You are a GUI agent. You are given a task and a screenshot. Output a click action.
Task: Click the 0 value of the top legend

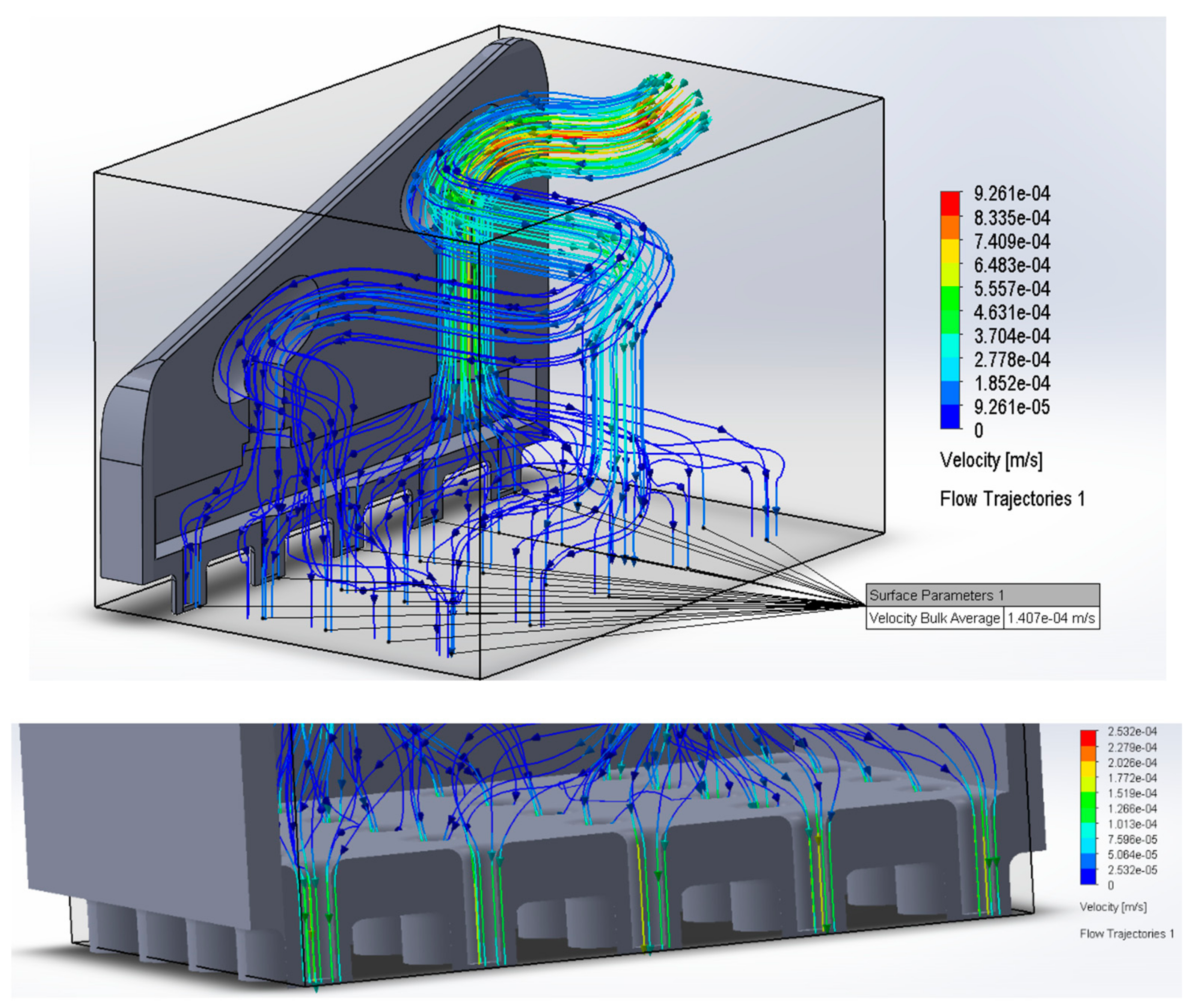pos(979,431)
